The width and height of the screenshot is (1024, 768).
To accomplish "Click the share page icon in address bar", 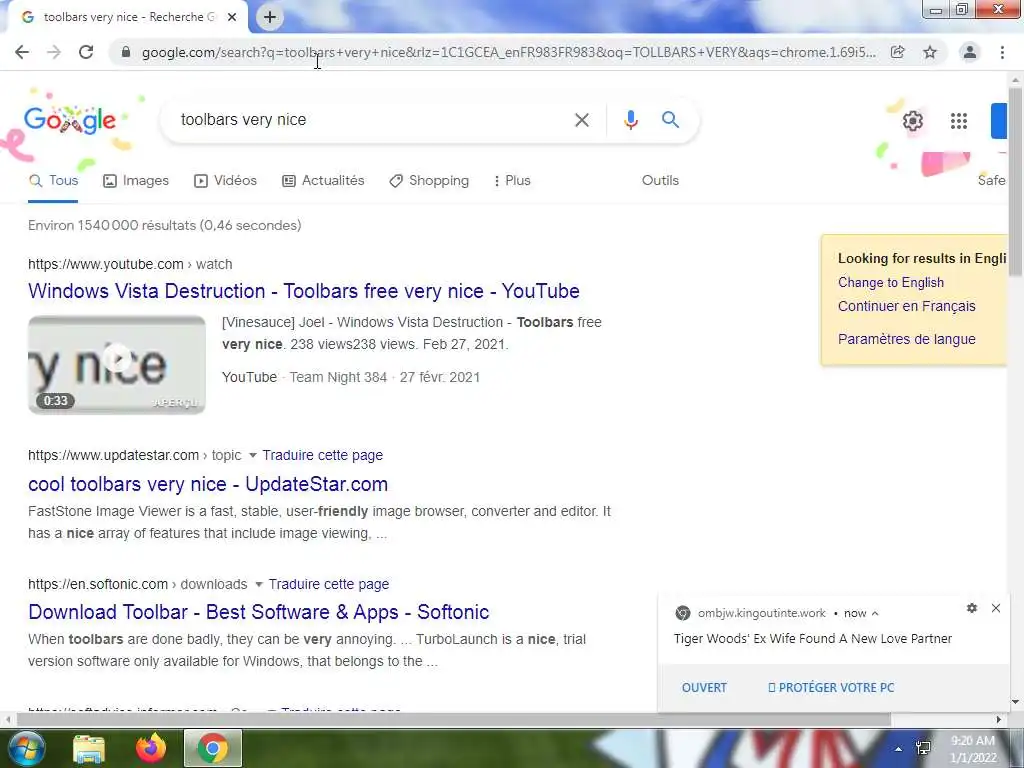I will pyautogui.click(x=898, y=52).
